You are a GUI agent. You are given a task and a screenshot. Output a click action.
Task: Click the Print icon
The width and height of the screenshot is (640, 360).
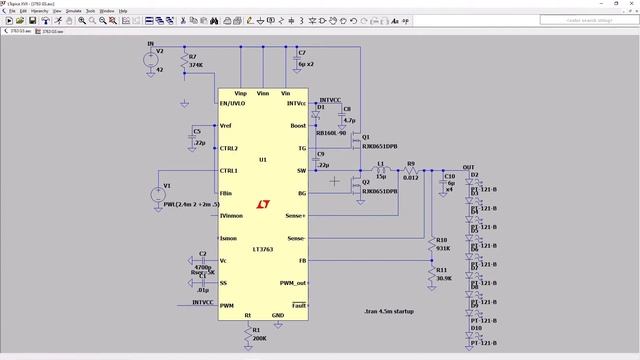click(x=237, y=20)
